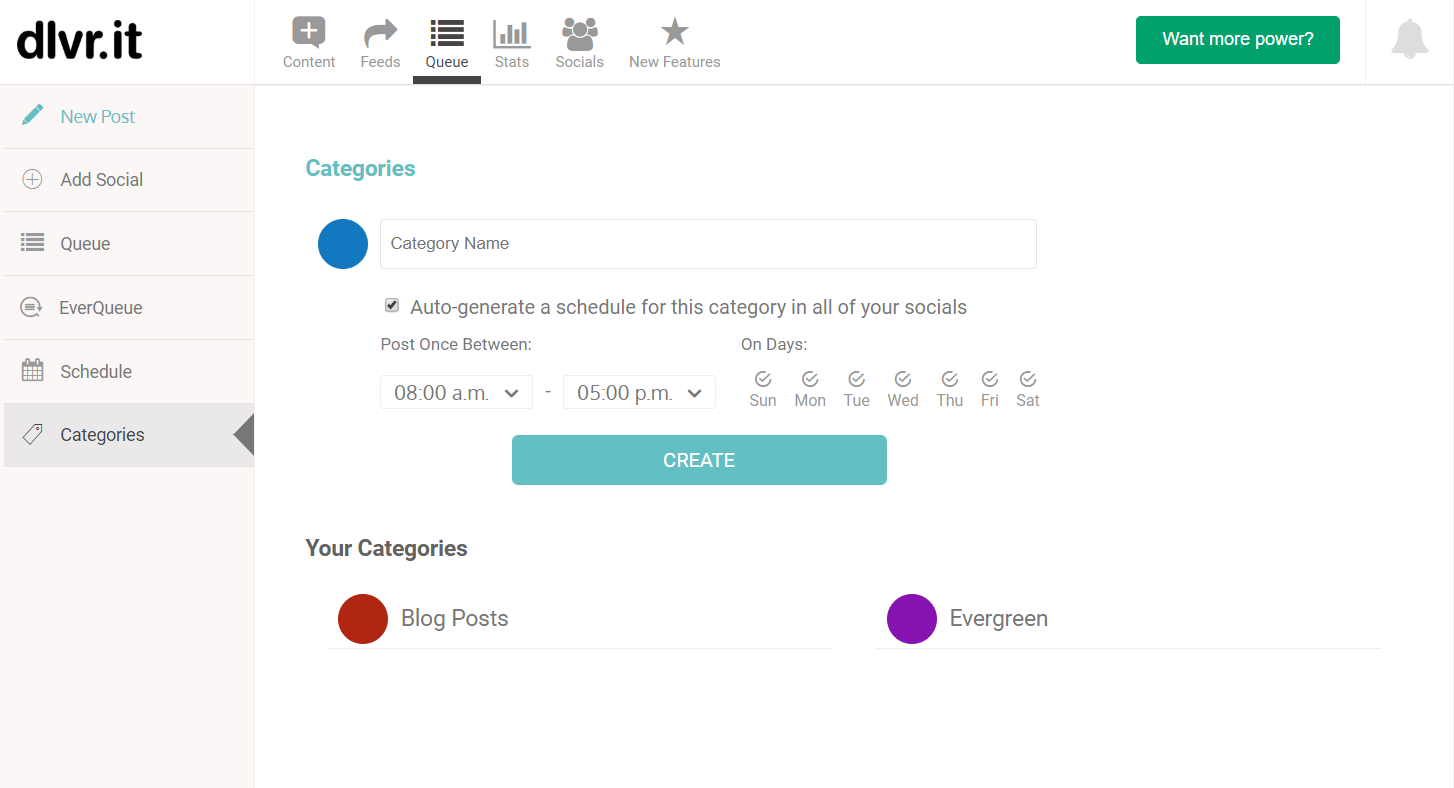
Task: Open the 05:00 p.m. end time dropdown
Action: pyautogui.click(x=639, y=392)
